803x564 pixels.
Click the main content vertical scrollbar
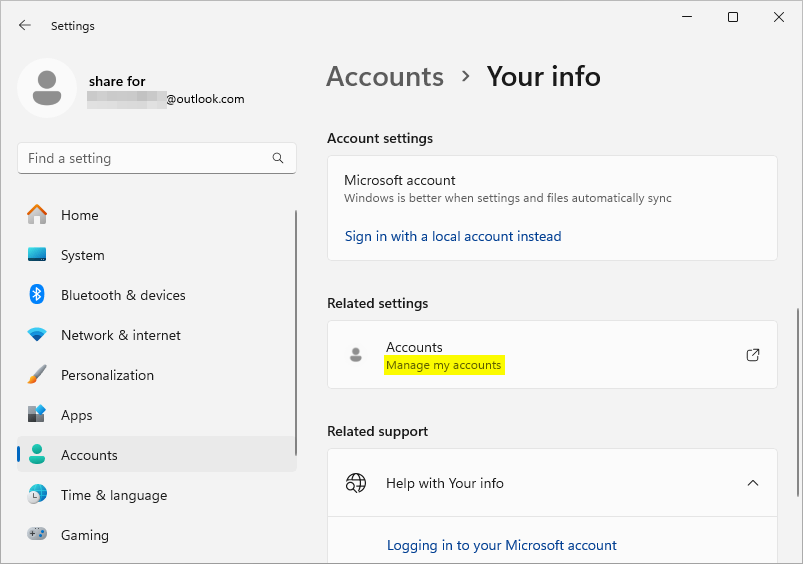pyautogui.click(x=797, y=402)
